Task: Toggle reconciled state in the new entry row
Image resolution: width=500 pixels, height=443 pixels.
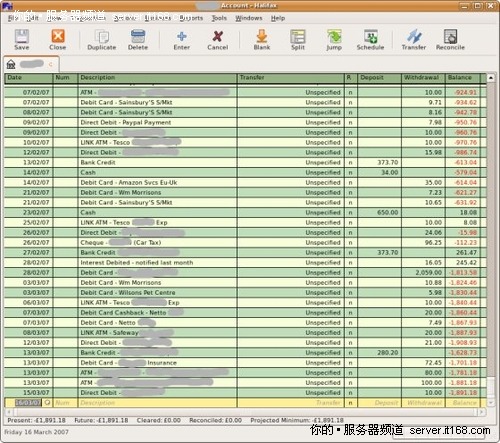Action: [351, 403]
